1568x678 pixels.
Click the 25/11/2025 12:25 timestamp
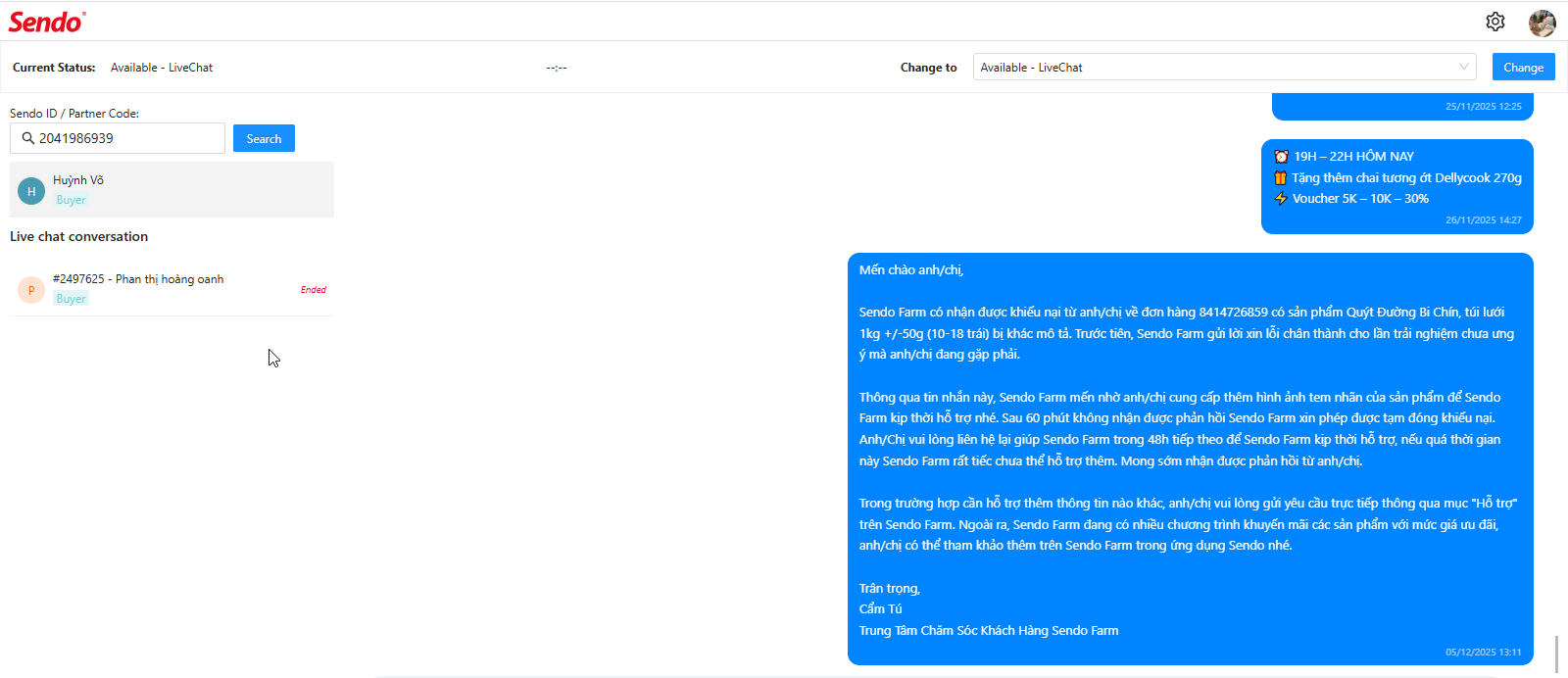coord(1484,107)
